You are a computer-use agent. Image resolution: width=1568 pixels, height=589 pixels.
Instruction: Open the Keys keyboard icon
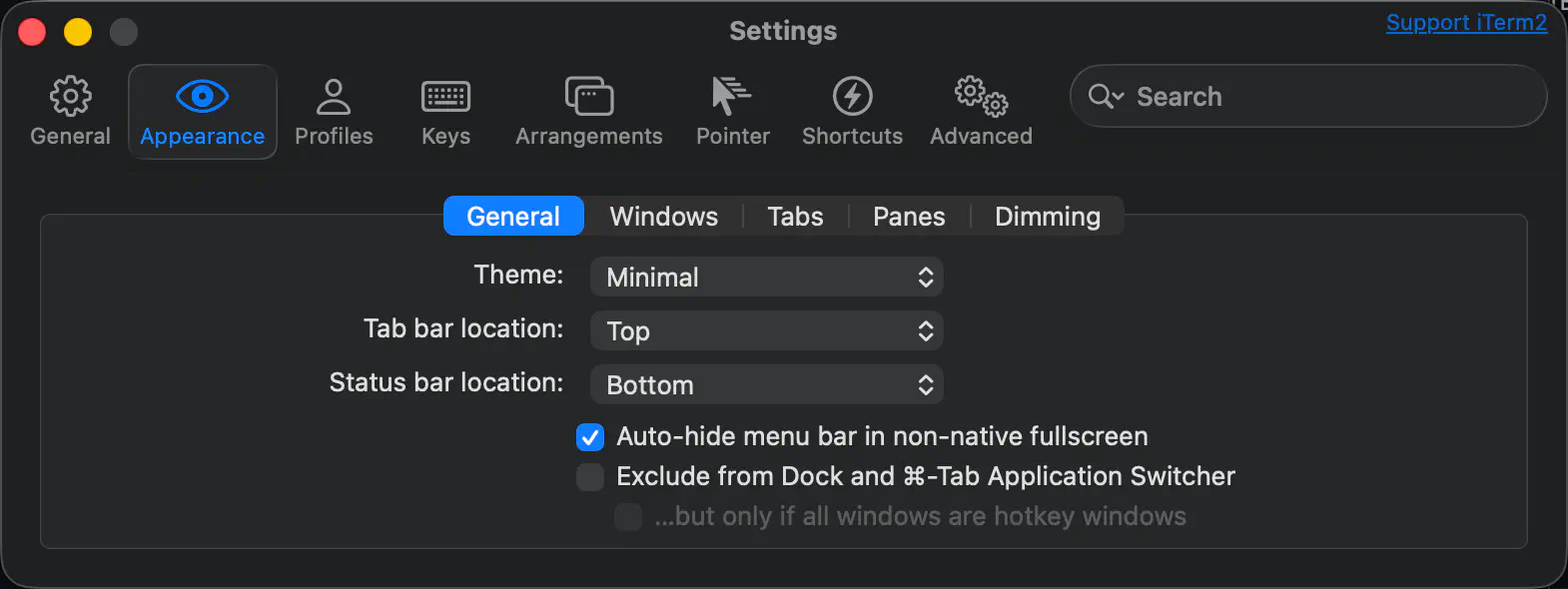[445, 97]
